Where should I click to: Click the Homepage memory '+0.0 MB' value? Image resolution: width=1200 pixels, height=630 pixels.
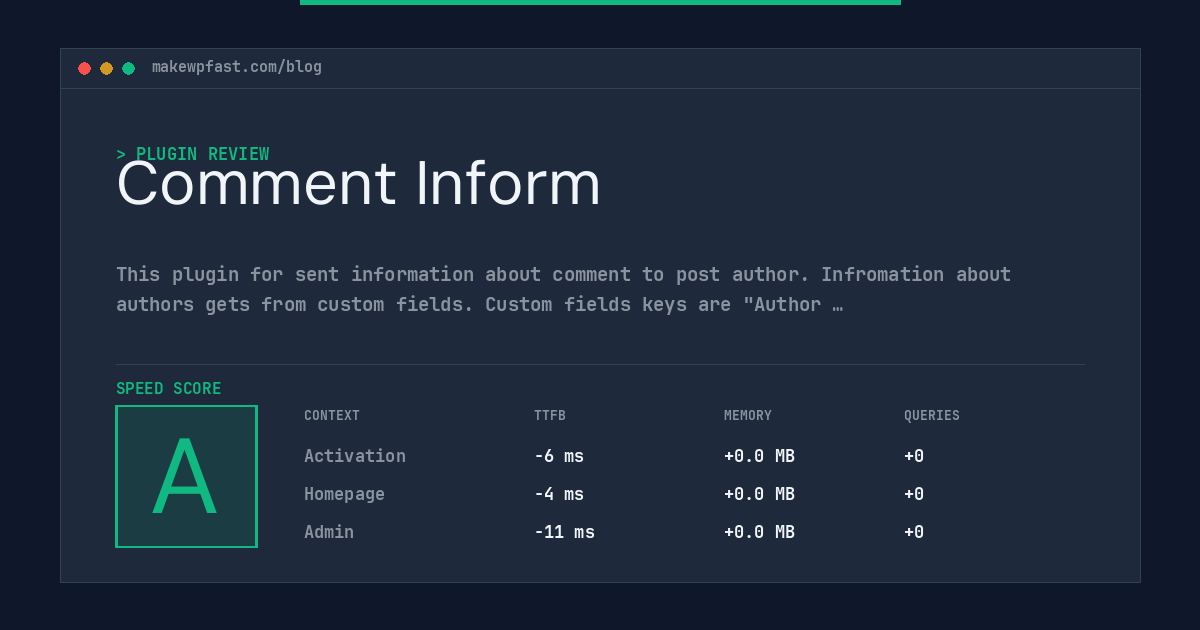pos(759,494)
